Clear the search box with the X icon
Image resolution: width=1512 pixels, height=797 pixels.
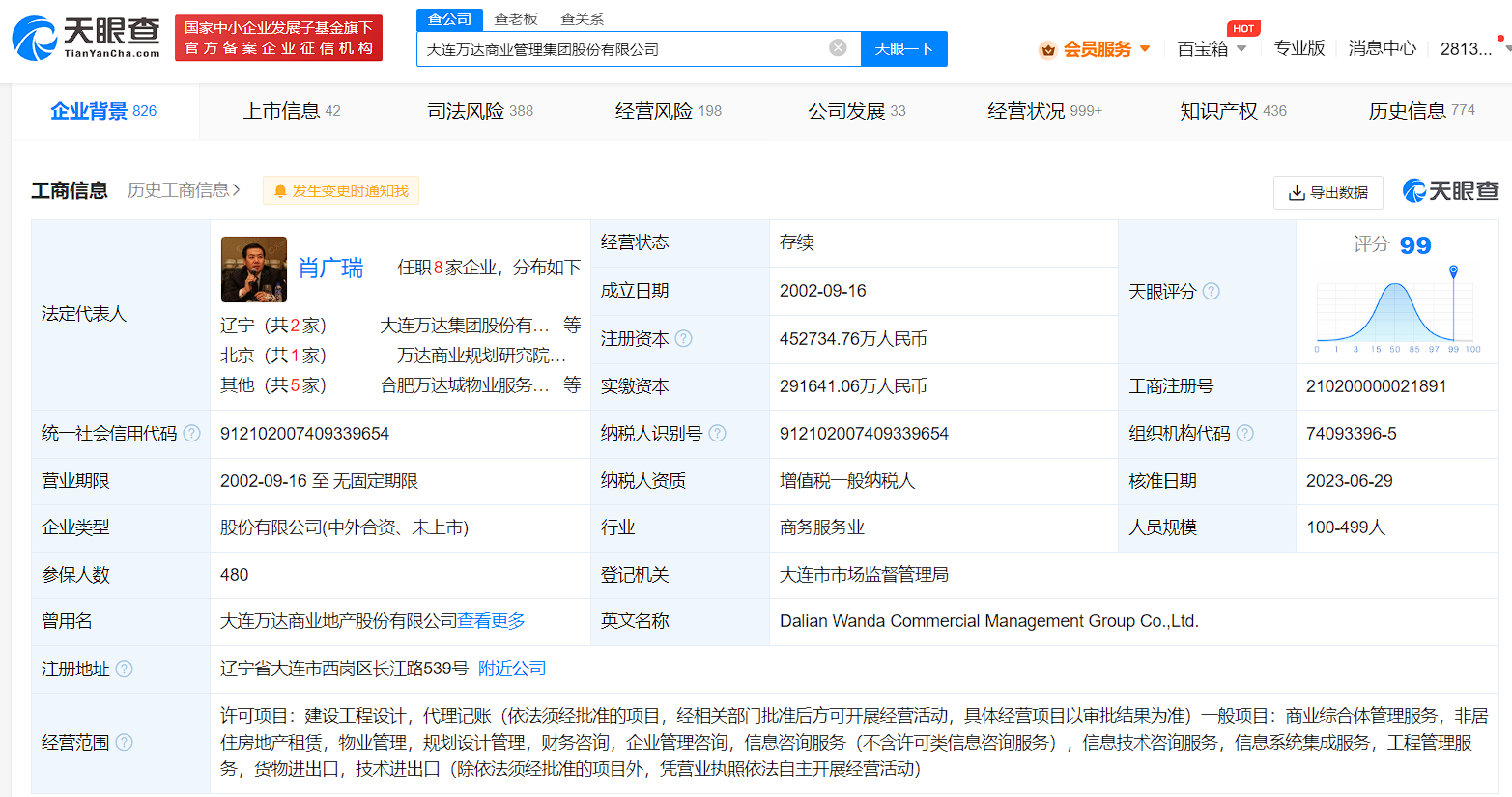pos(839,47)
